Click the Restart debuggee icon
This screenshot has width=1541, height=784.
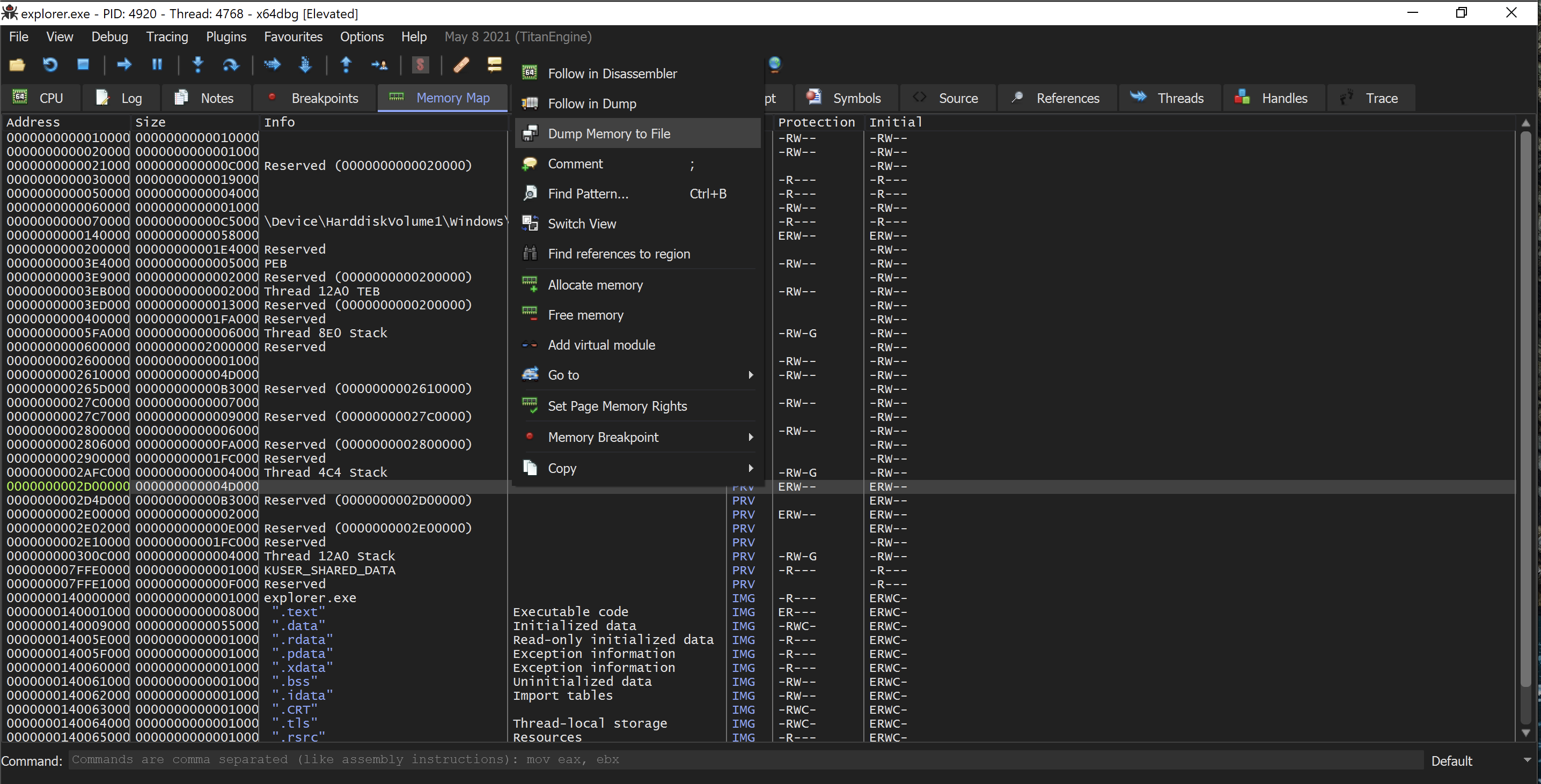point(50,64)
